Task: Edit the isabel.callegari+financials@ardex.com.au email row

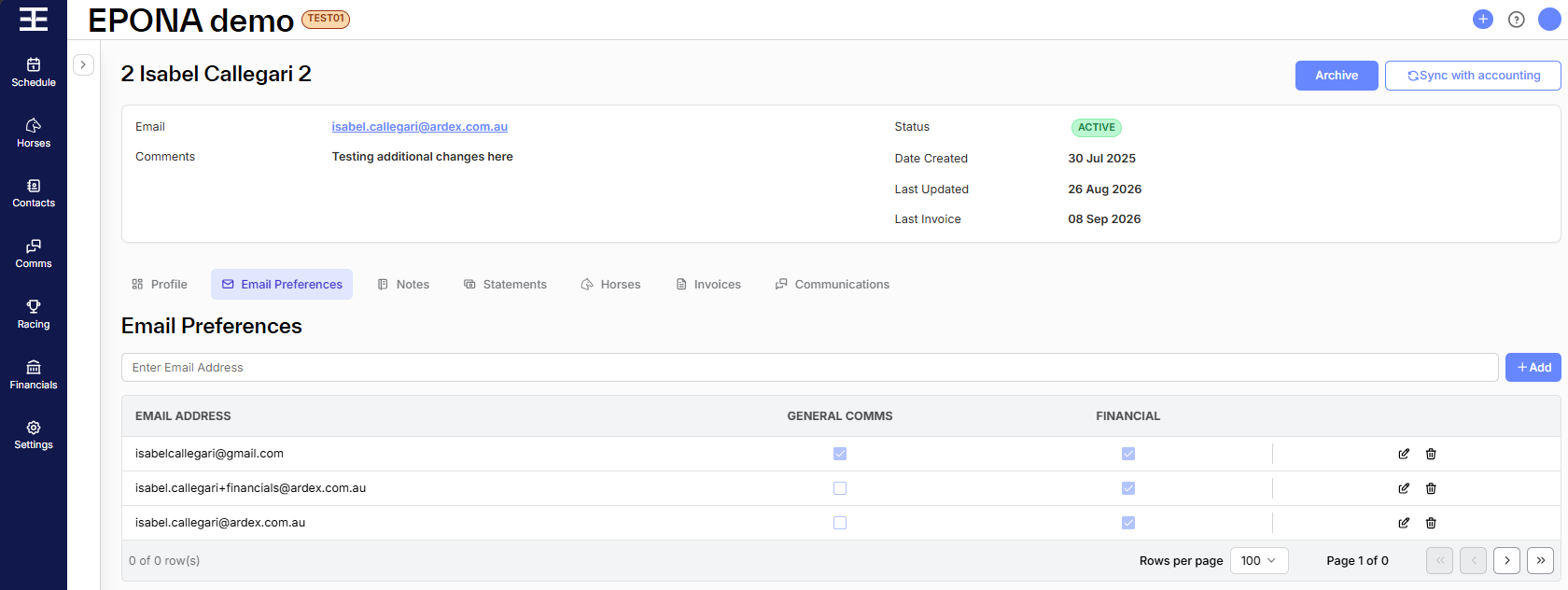Action: point(1404,488)
